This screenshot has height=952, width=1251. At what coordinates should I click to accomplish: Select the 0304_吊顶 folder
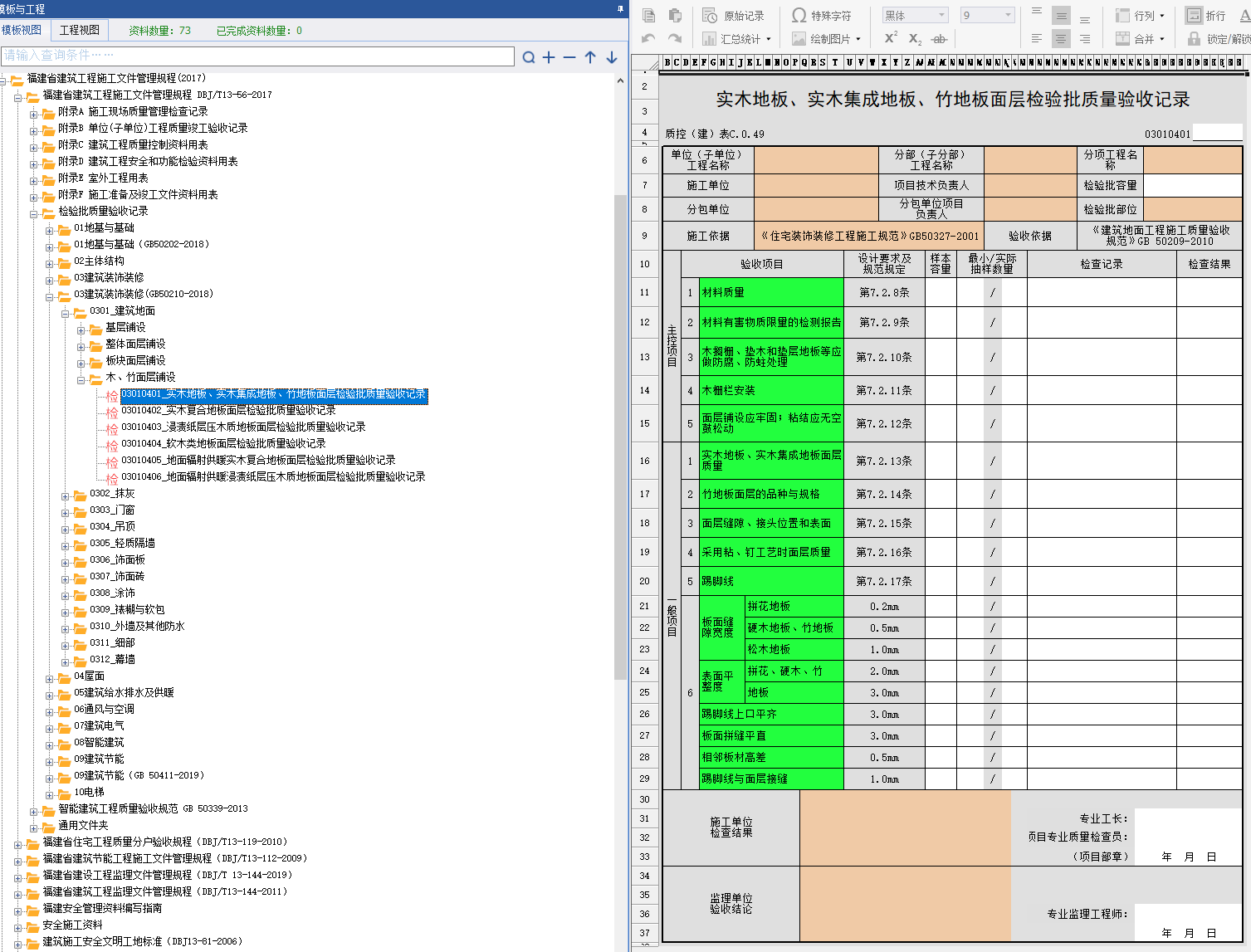112,526
